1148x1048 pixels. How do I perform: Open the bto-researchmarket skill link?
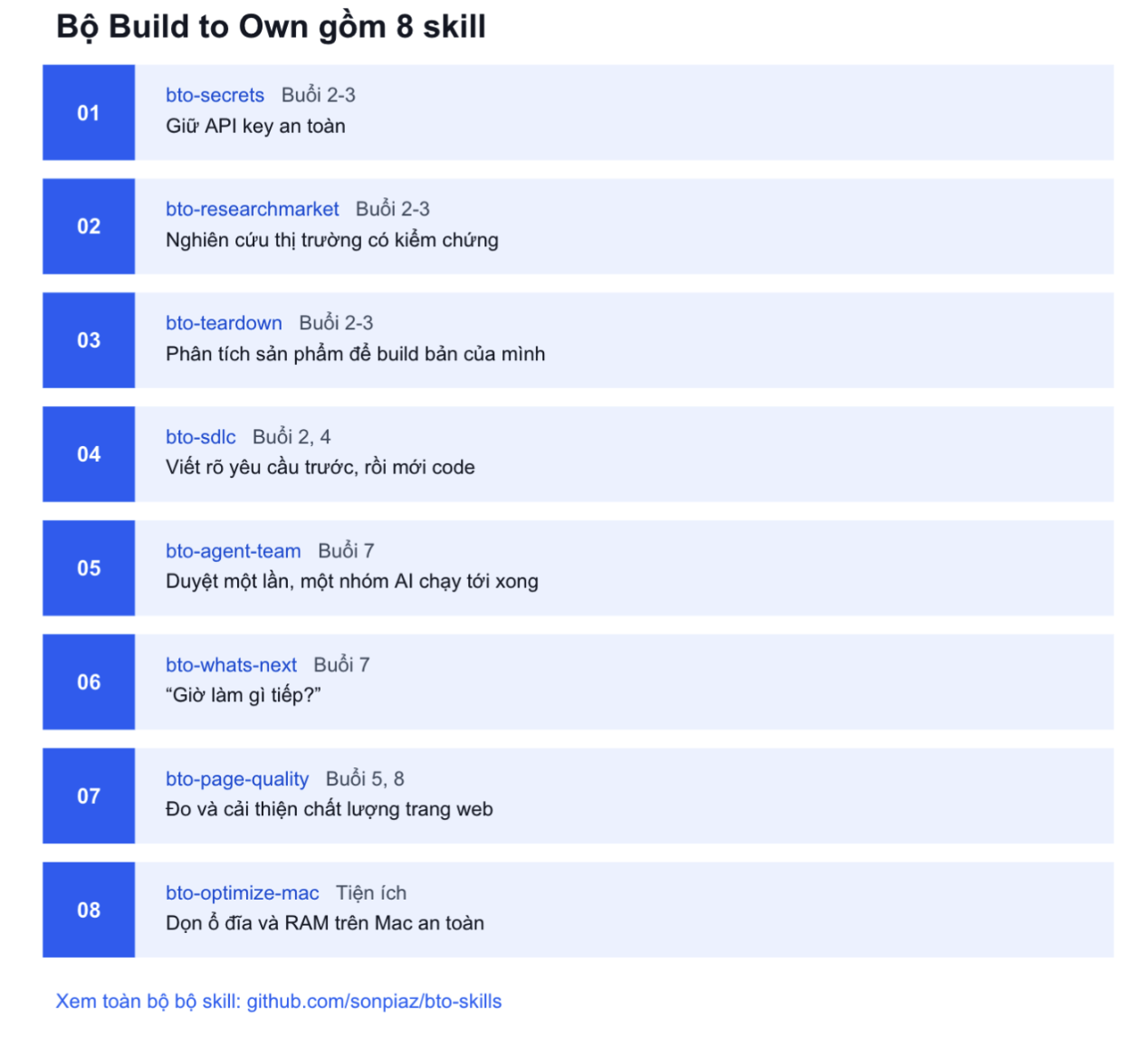(x=252, y=209)
